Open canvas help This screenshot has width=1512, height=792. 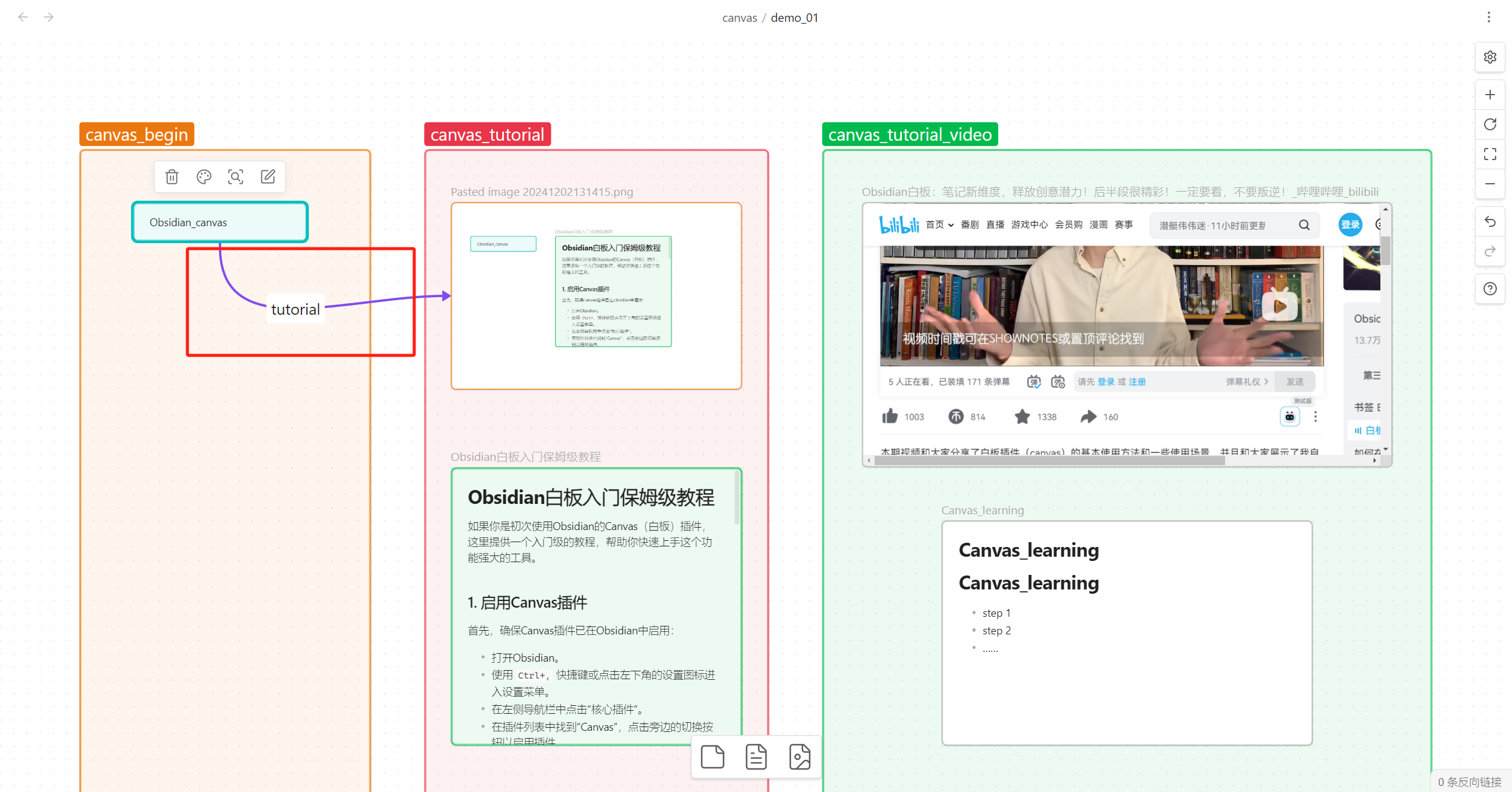pos(1490,289)
